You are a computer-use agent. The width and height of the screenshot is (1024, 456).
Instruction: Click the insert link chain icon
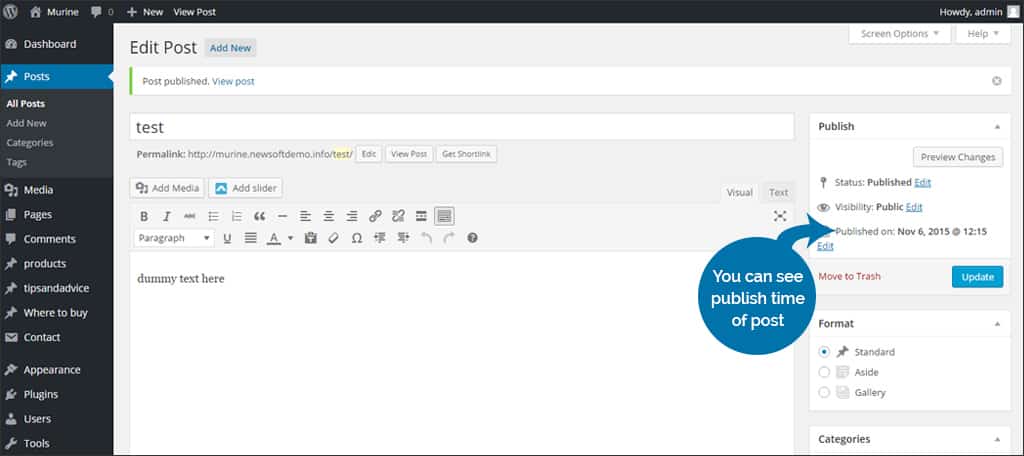click(375, 216)
